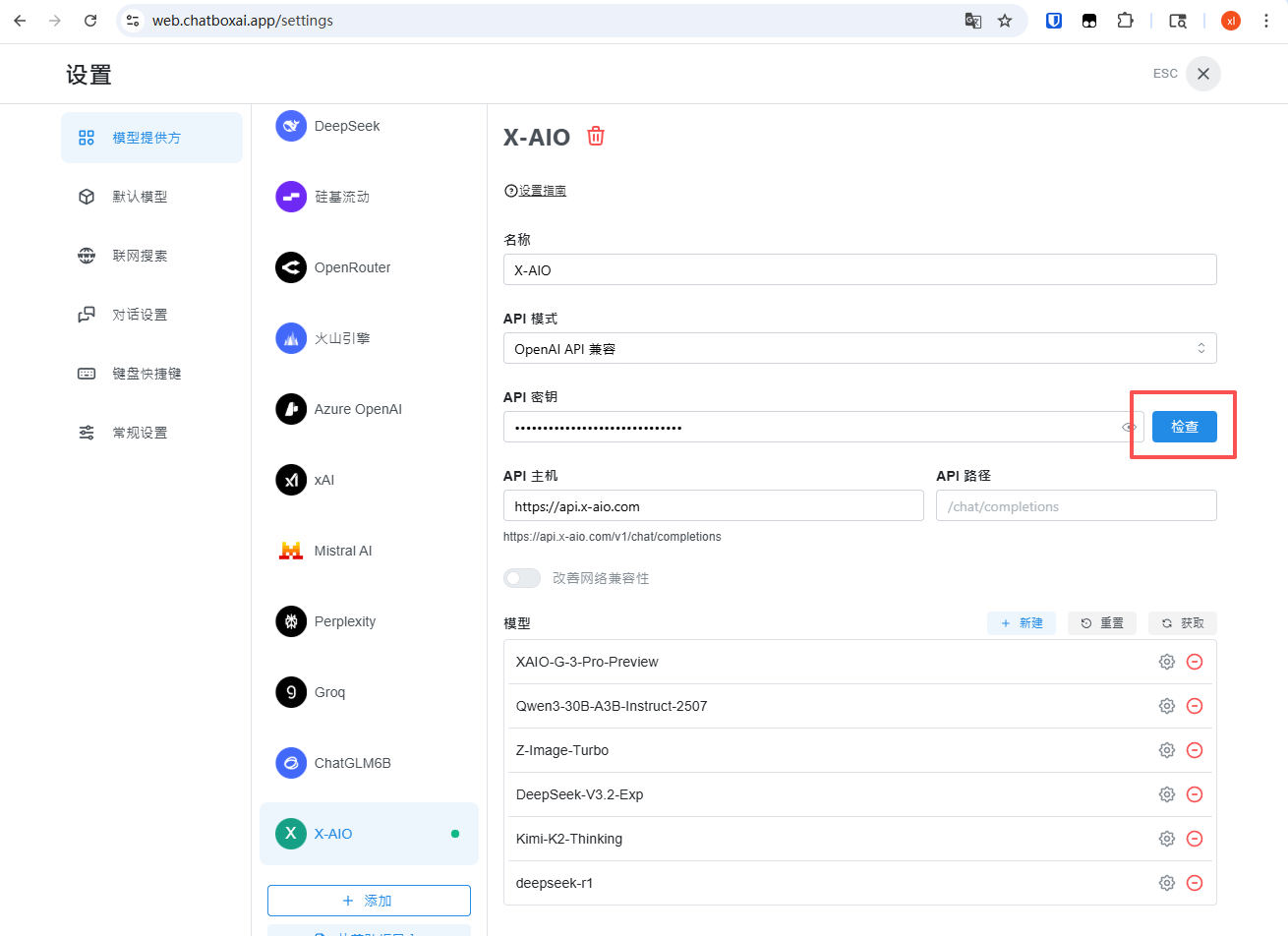Bookmark this page with the star icon
This screenshot has height=936, width=1288.
1005,21
